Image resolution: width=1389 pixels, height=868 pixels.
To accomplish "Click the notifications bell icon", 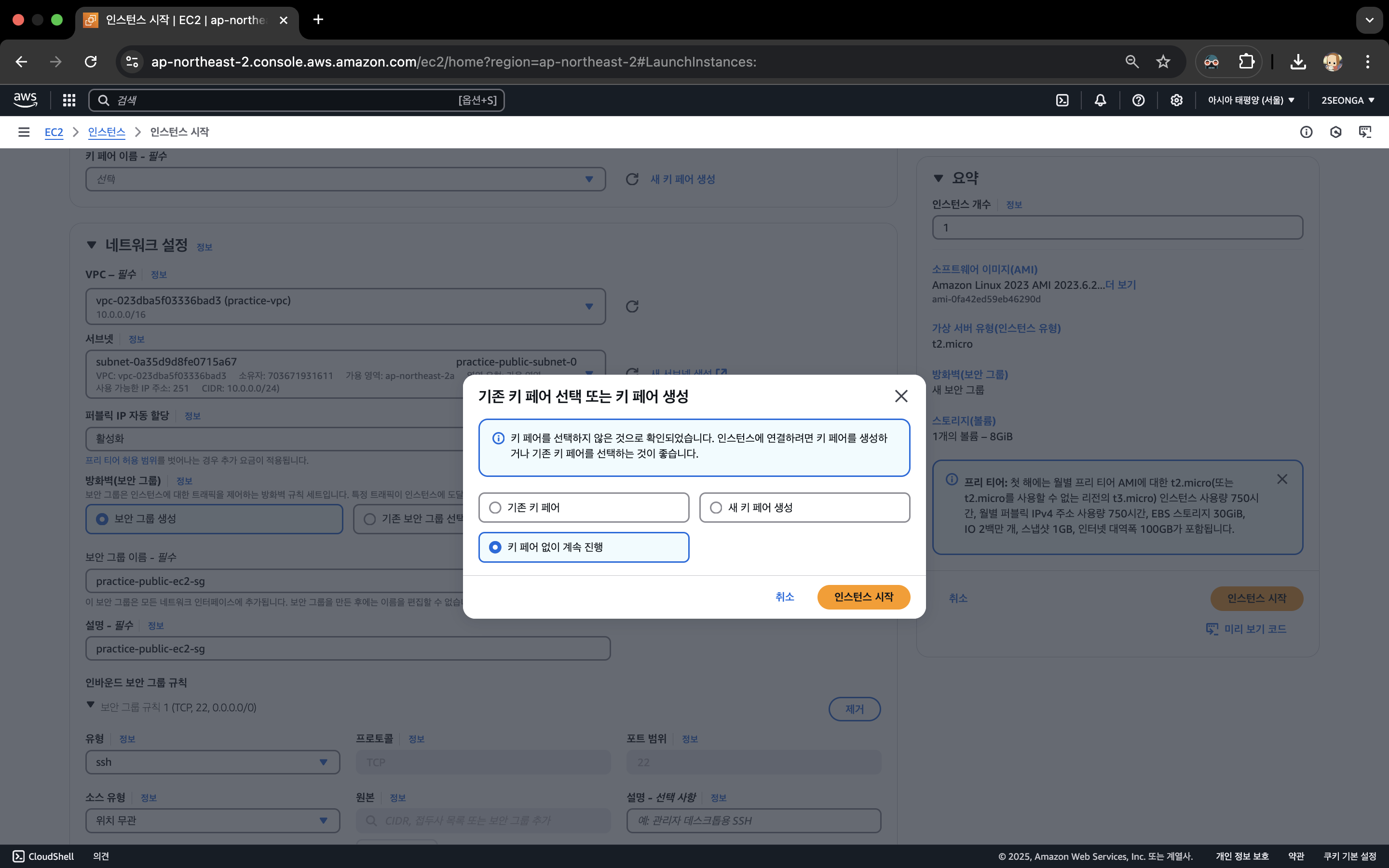I will click(x=1100, y=100).
